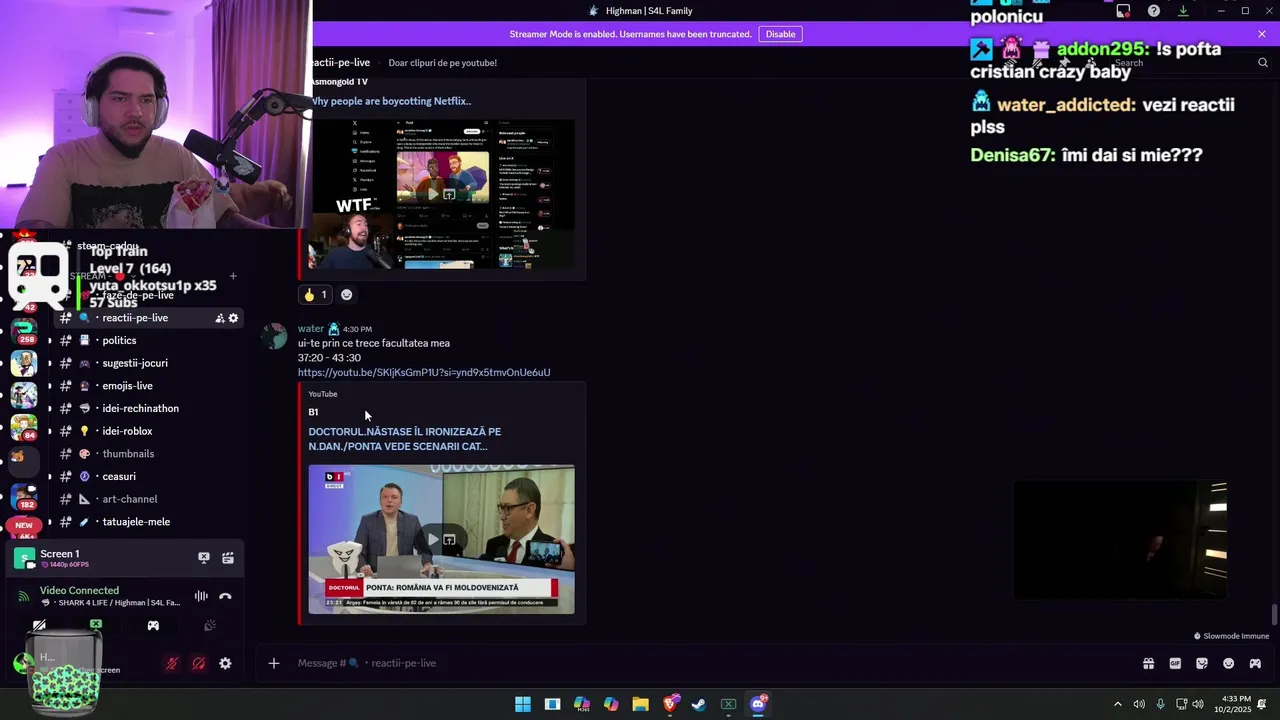Open Brave browser from taskbar
Screen dimensions: 1280x720
[670, 704]
